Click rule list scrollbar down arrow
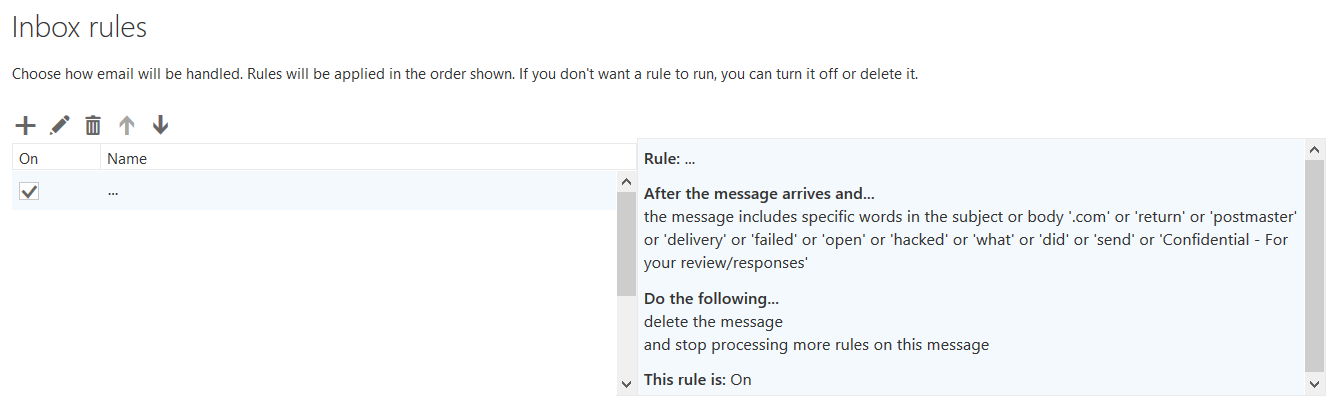This screenshot has width=1332, height=403. tap(626, 384)
